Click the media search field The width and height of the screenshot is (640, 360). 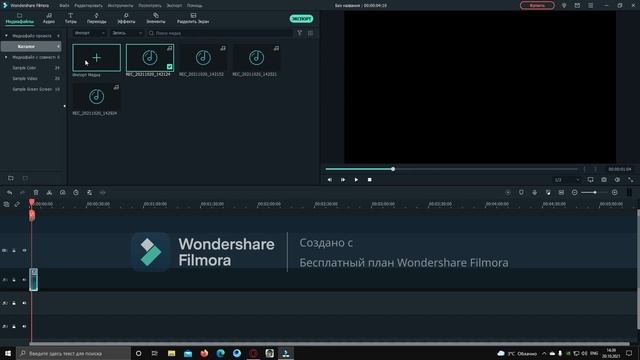click(x=220, y=33)
